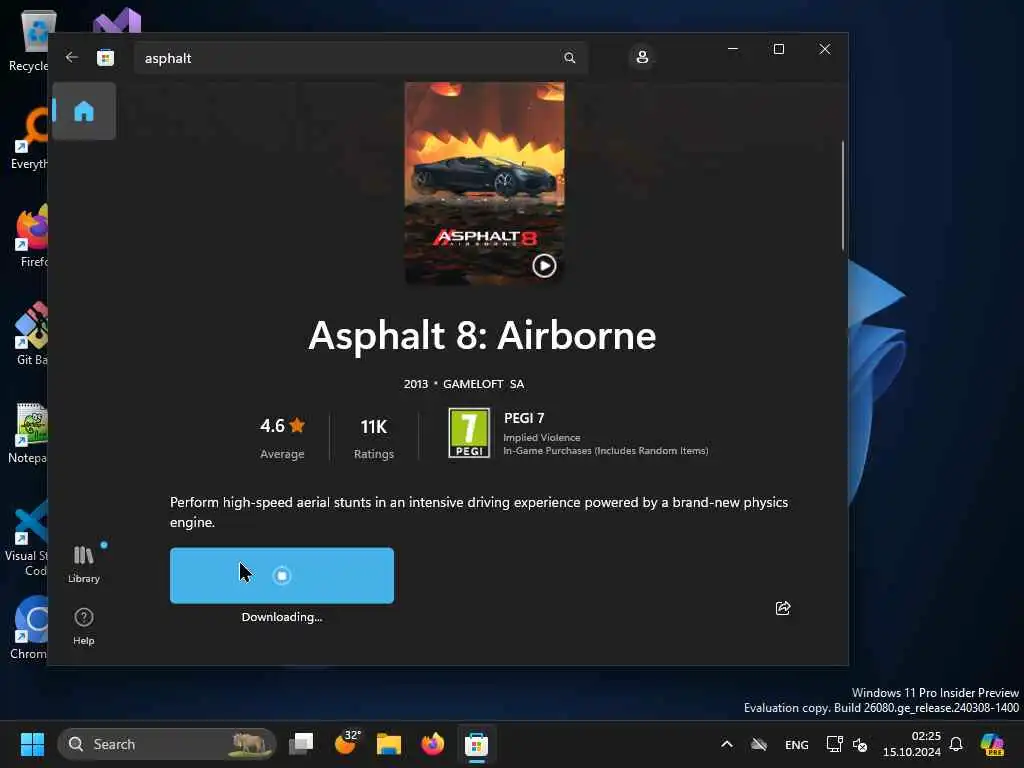1024x768 pixels.
Task: Close the Microsoft Store window
Action: (825, 49)
